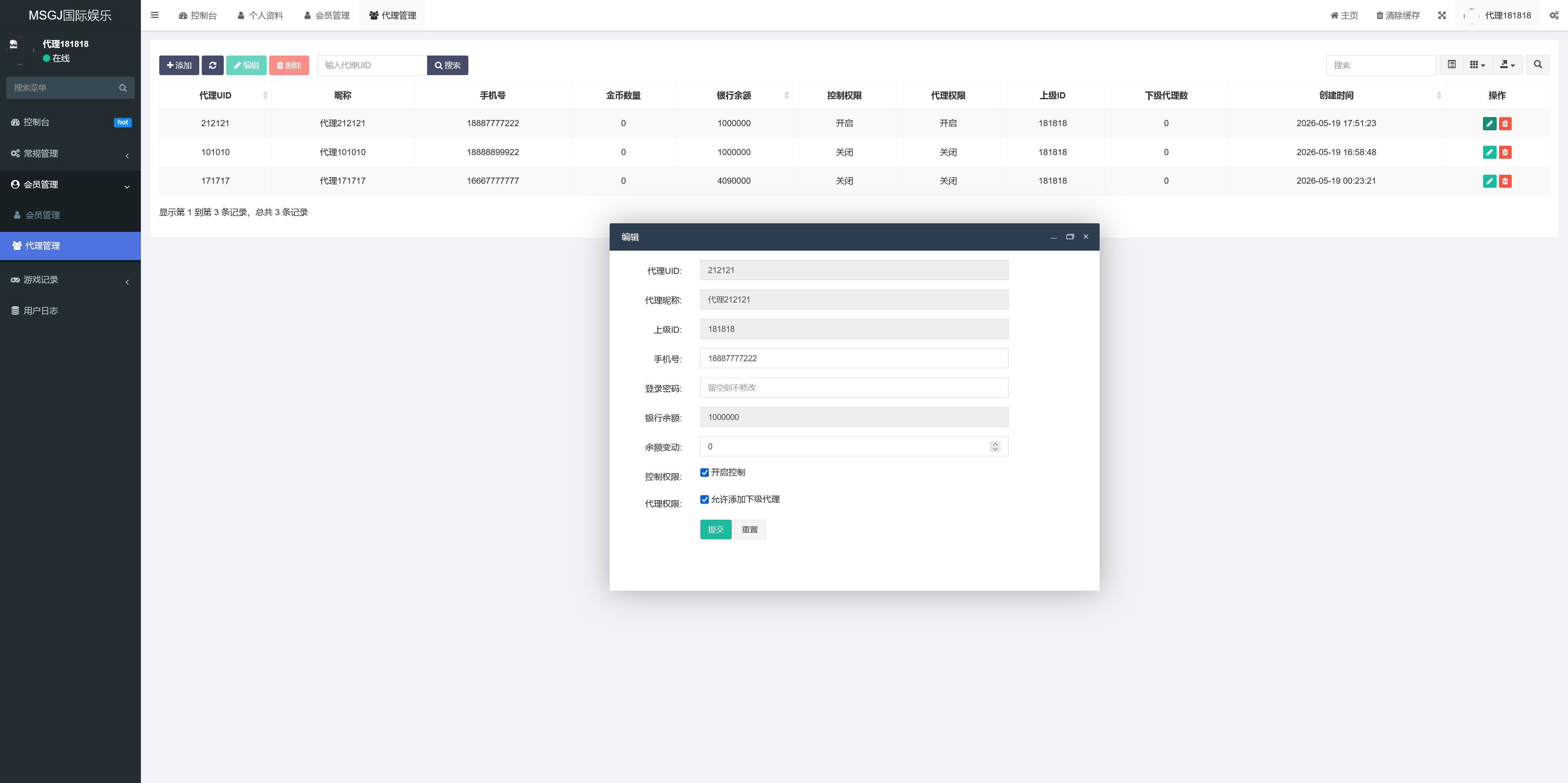
Task: Click the 重置 button in dialog
Action: [749, 529]
